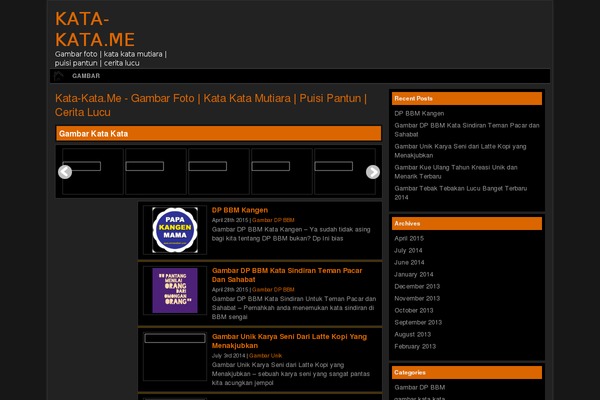Open the Latte Kopi post thumbnail placeholder
The height and width of the screenshot is (400, 600).
click(x=175, y=356)
